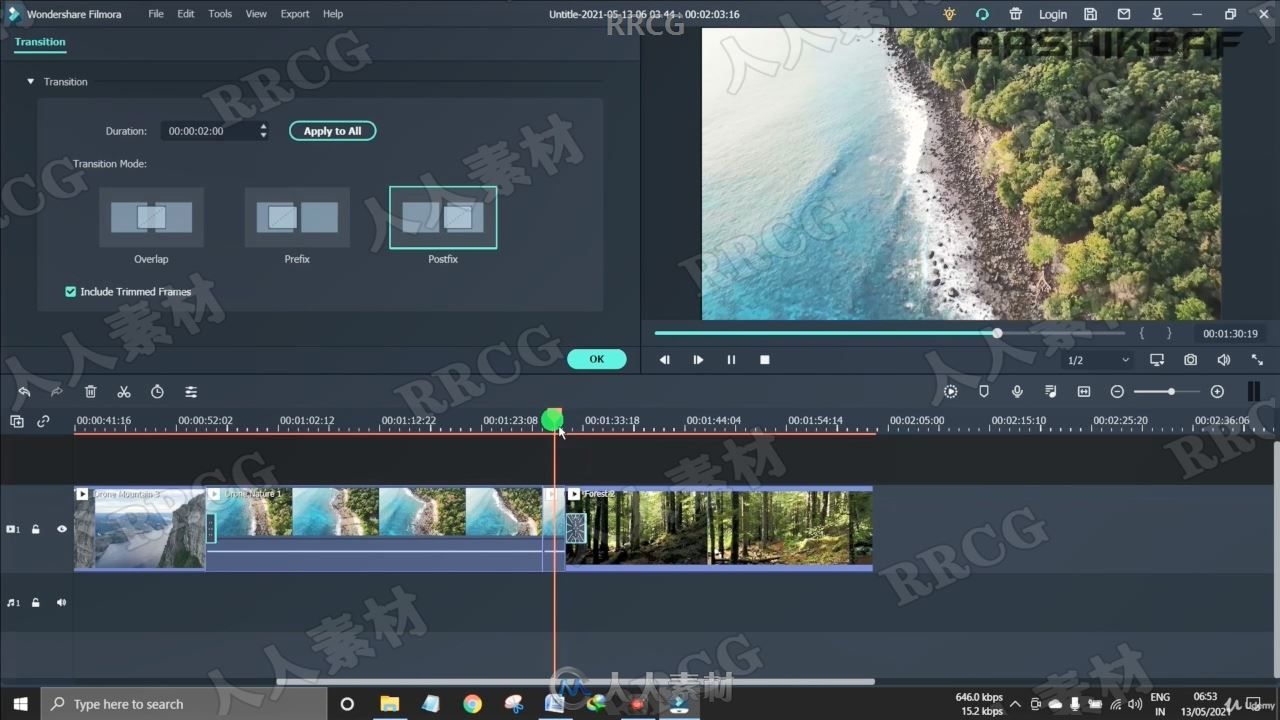The width and height of the screenshot is (1280, 720).
Task: Select the Prefix transition mode
Action: click(x=297, y=217)
